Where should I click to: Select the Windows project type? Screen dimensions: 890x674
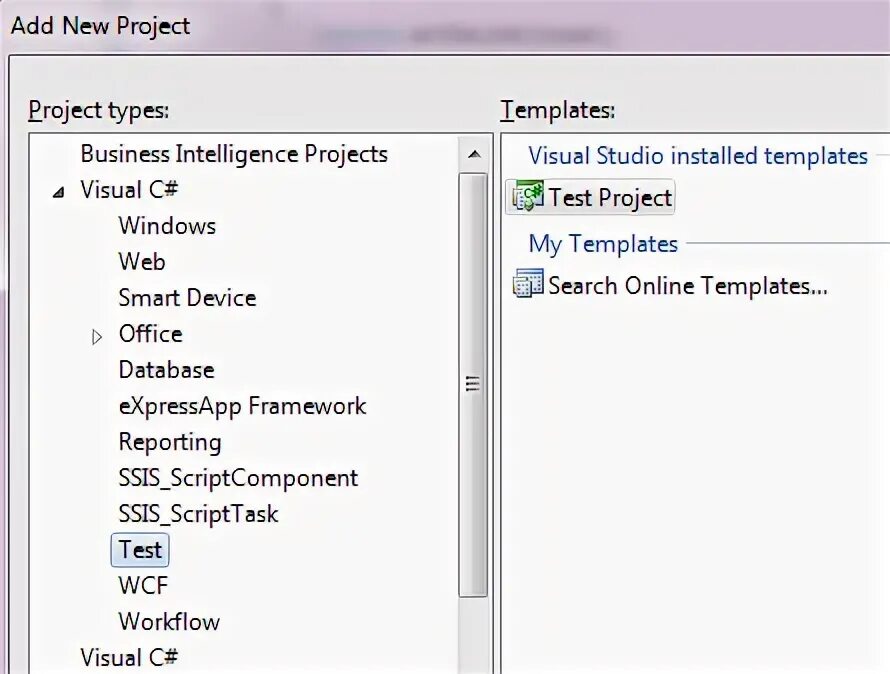[x=167, y=226]
